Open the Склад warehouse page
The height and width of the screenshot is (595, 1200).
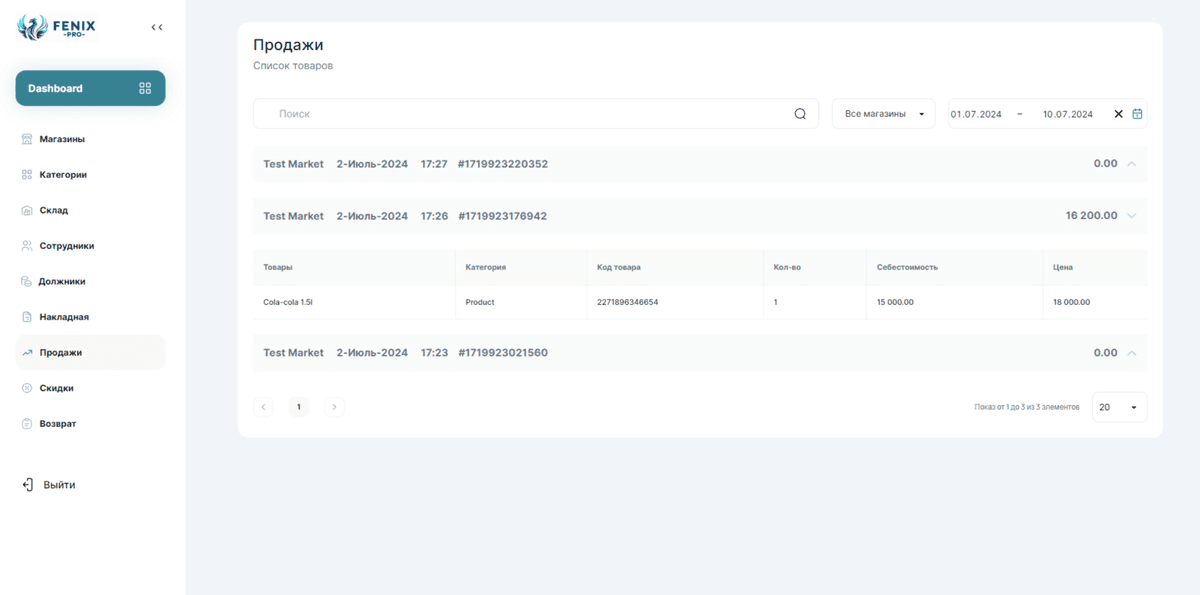pyautogui.click(x=53, y=211)
